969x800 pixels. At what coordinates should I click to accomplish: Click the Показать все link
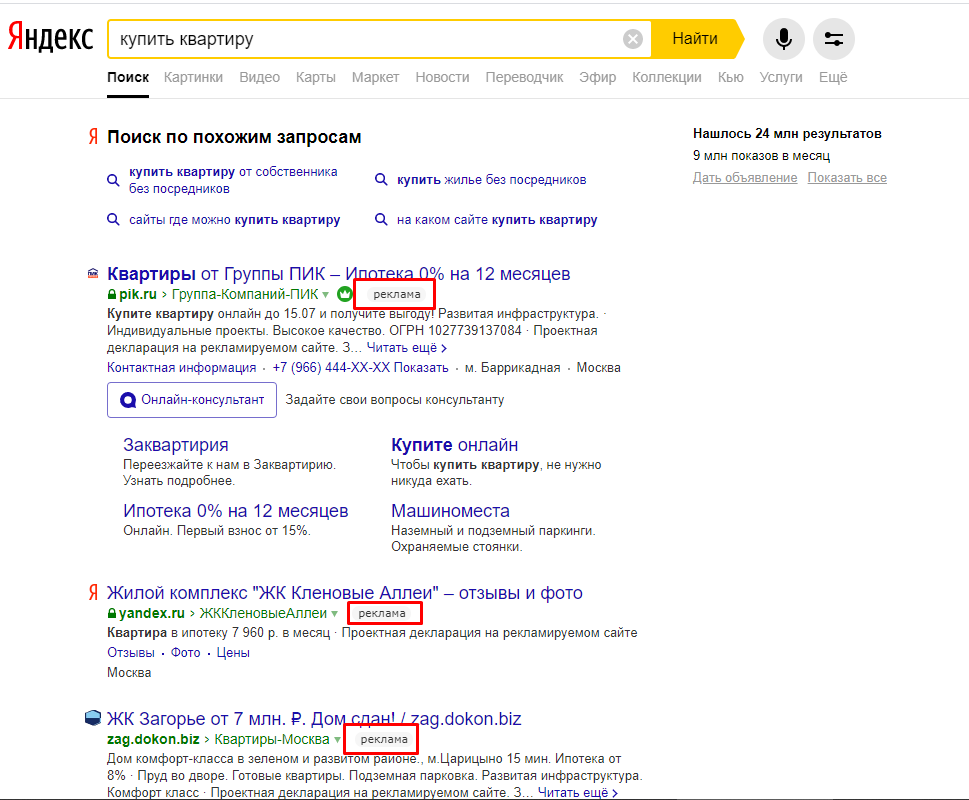click(x=847, y=177)
